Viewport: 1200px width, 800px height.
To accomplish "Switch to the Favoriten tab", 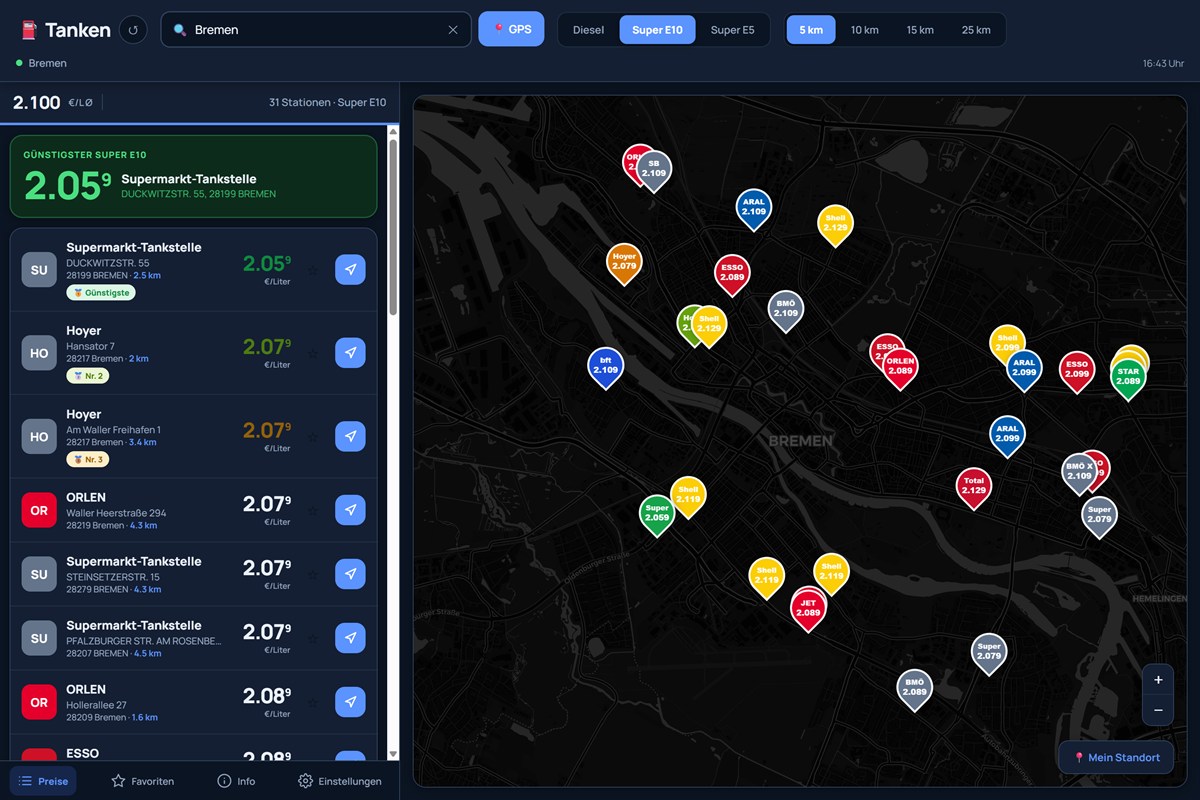I will point(142,781).
